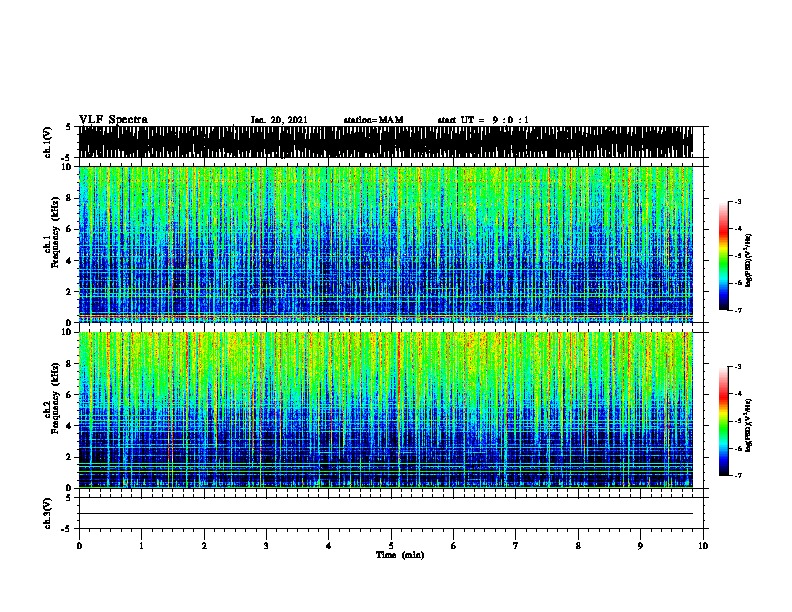Image resolution: width=792 pixels, height=612 pixels.
Task: Click the "-3" label on ch.2 color bar
Action: [737, 367]
